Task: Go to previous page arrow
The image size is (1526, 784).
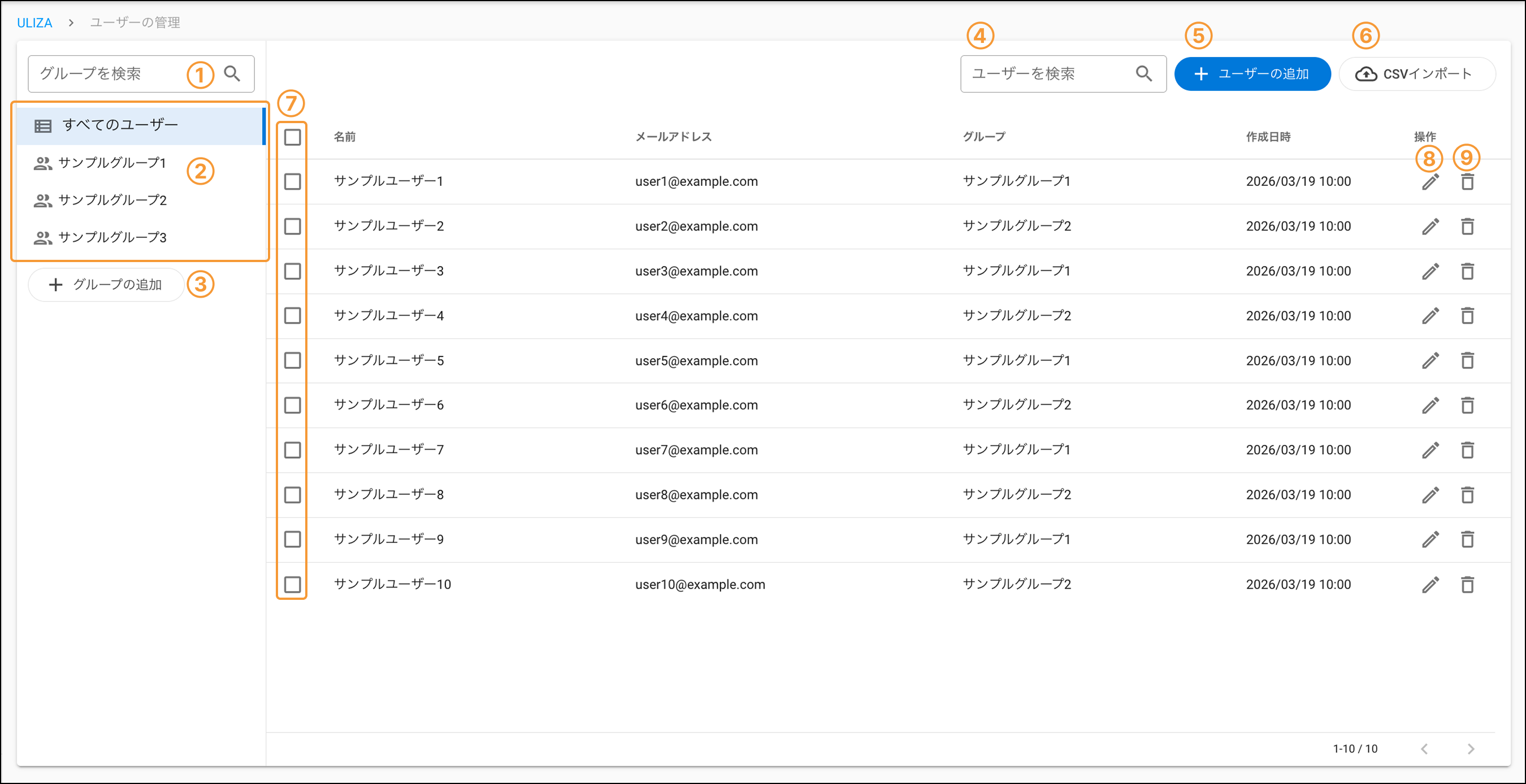Action: [1424, 748]
